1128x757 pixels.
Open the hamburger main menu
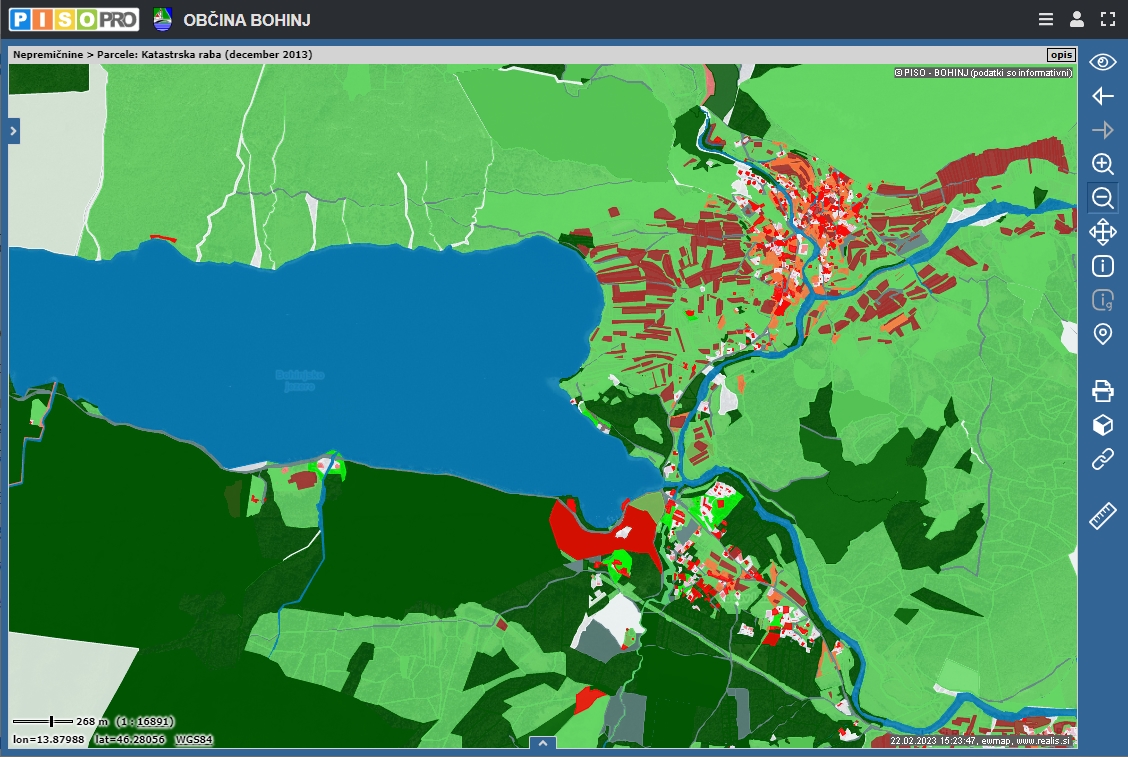1045,19
